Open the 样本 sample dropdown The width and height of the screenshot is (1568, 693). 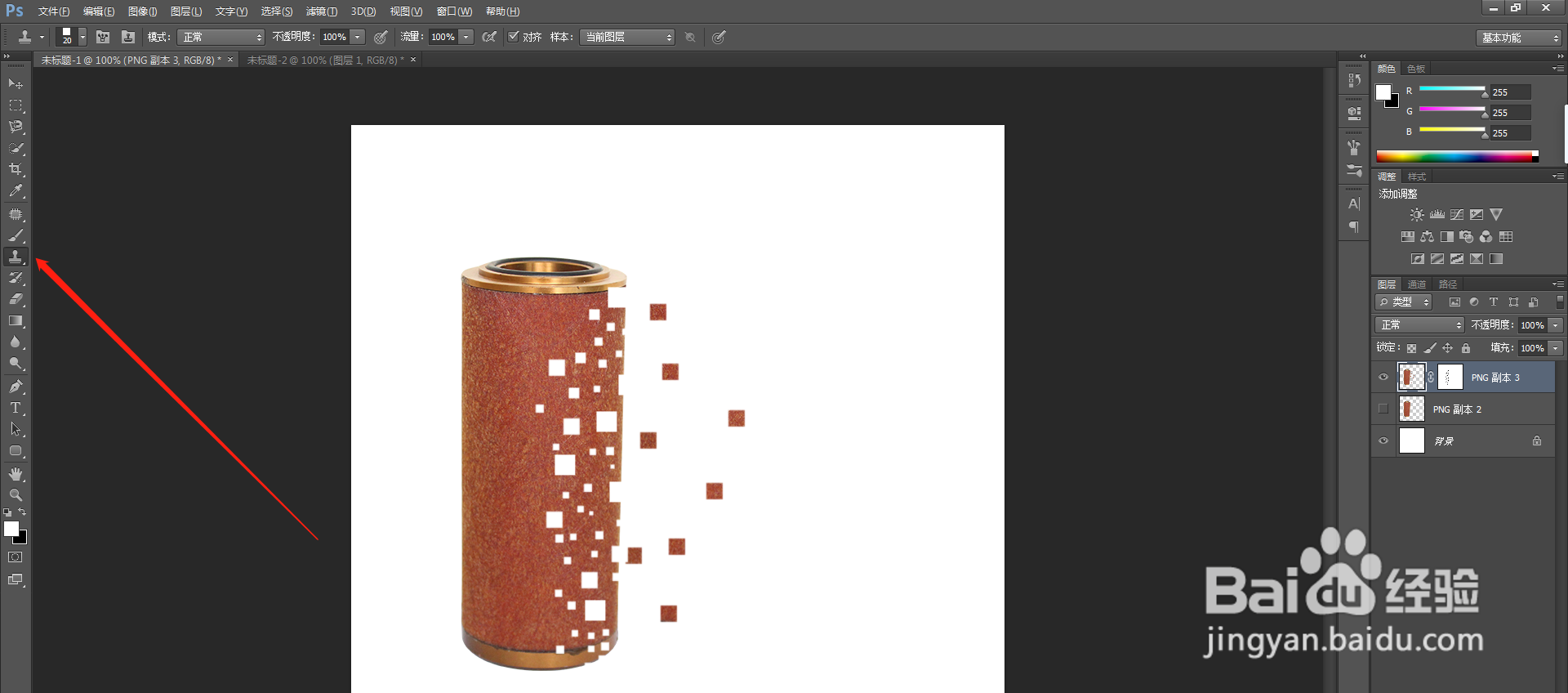[627, 37]
